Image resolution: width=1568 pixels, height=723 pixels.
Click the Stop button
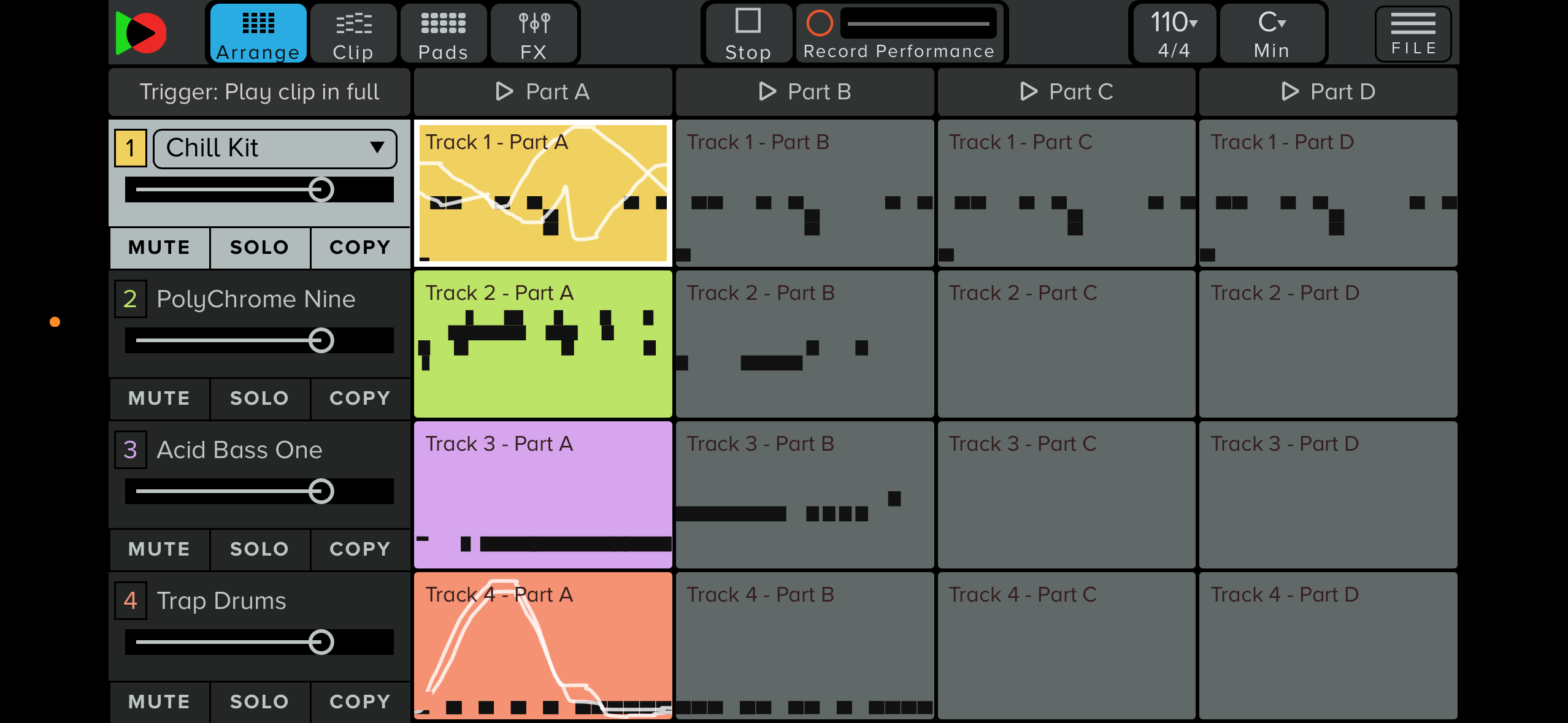click(748, 33)
